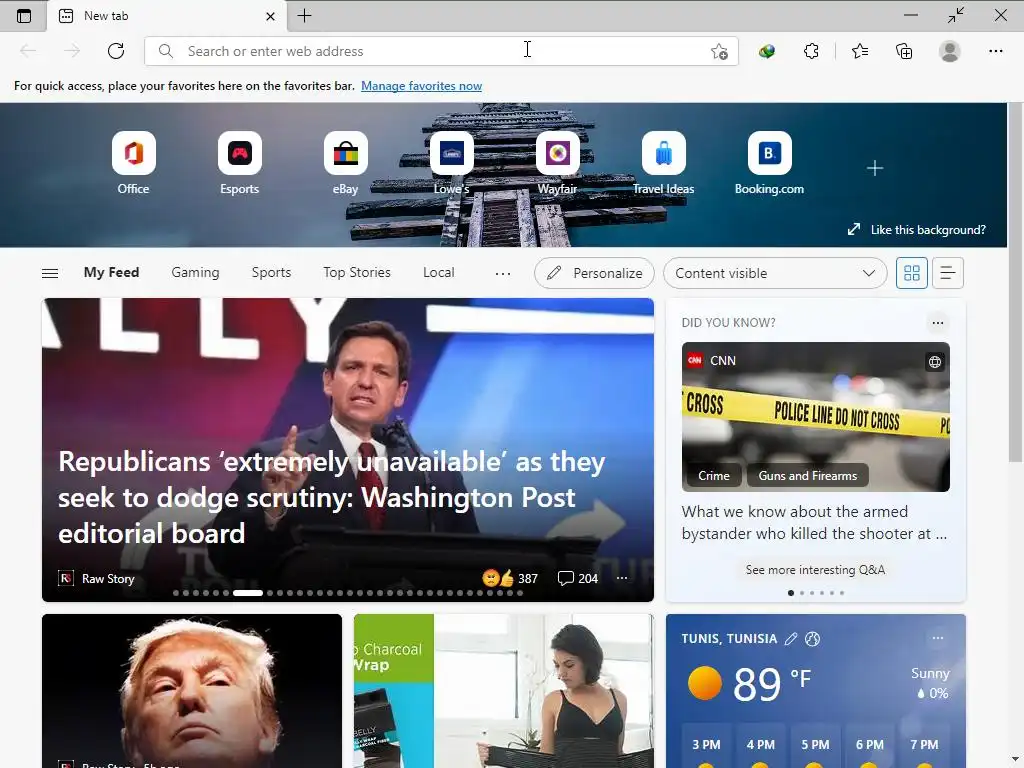Click the reactions count 387
The height and width of the screenshot is (768, 1024).
(x=510, y=578)
